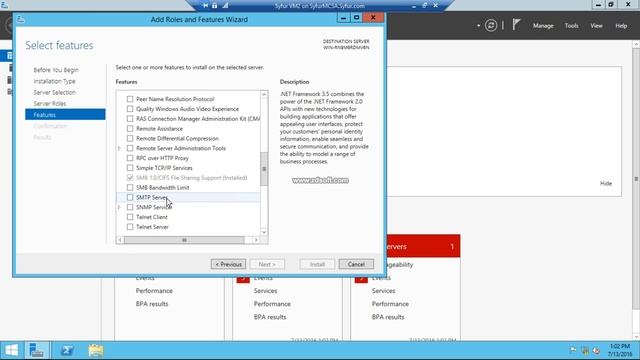The width and height of the screenshot is (640, 360).
Task: Enable the Remote Assistance checkbox
Action: coord(130,128)
